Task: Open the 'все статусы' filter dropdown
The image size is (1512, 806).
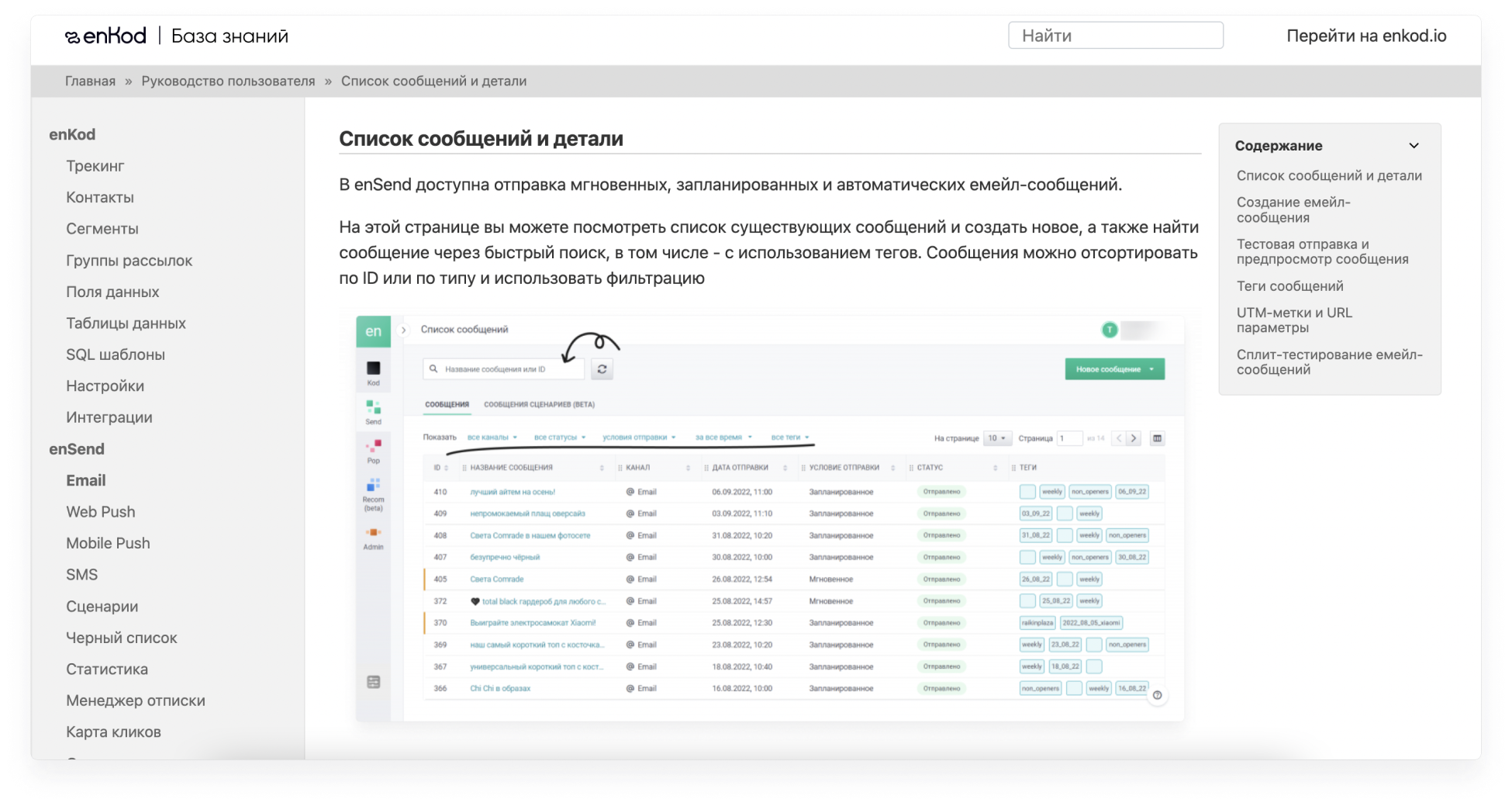Action: [559, 438]
